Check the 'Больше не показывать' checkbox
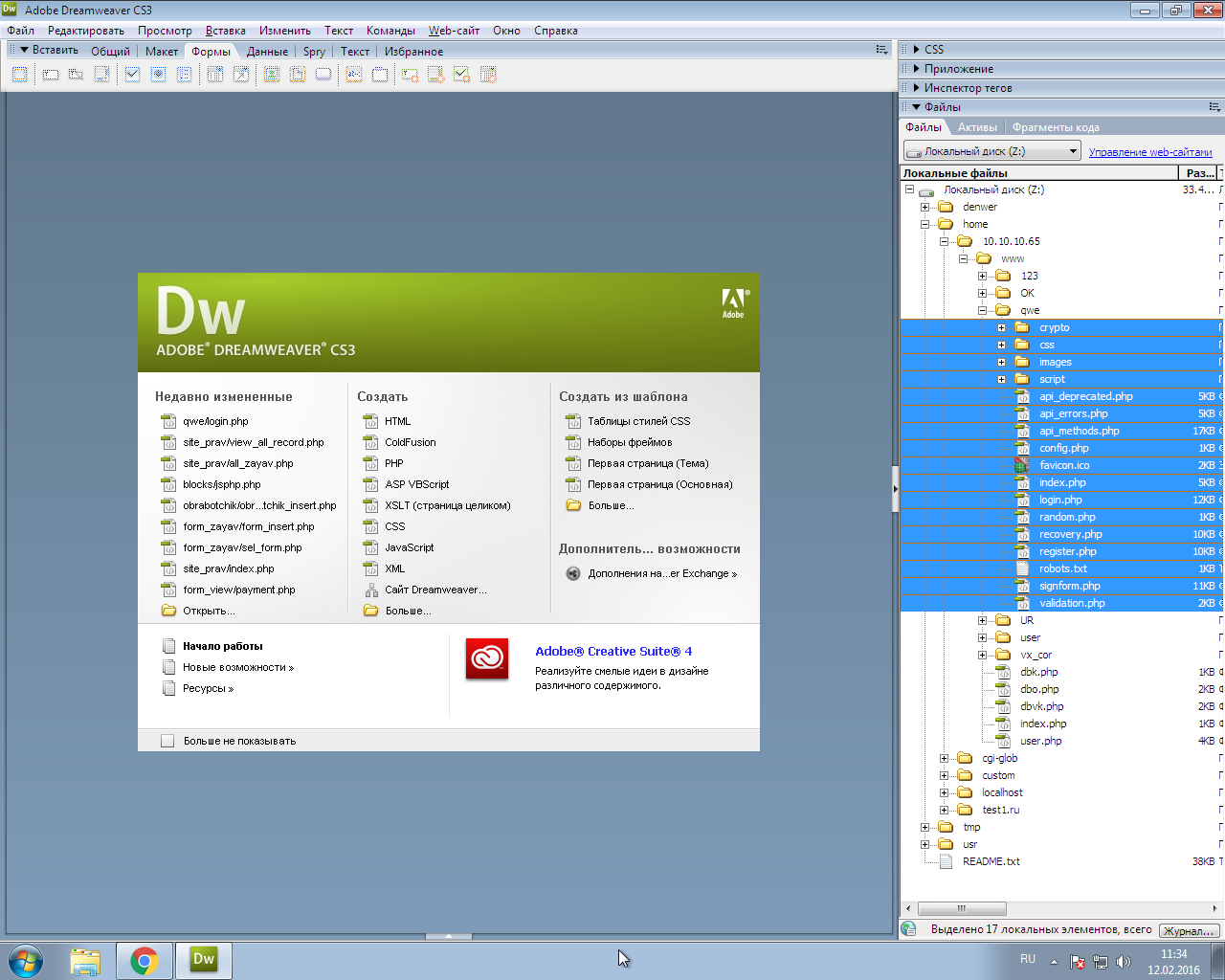 [167, 741]
